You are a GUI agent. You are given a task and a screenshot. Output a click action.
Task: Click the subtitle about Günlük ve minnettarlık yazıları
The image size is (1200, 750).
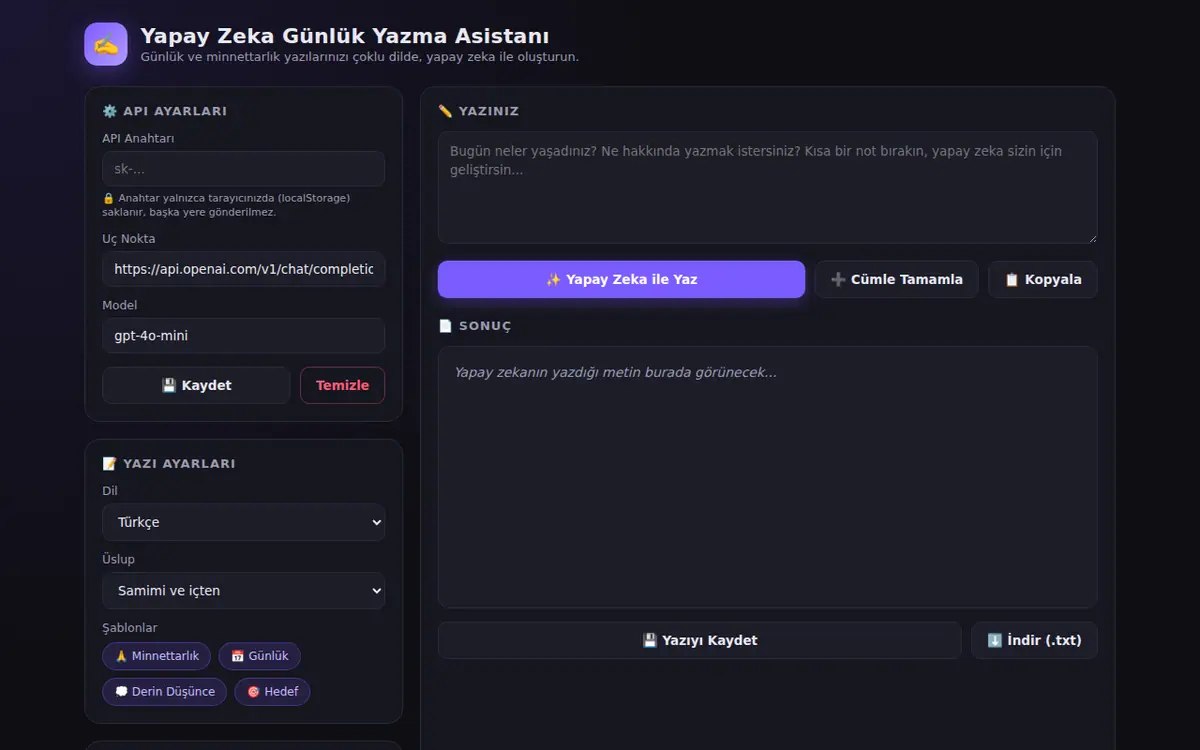[360, 57]
